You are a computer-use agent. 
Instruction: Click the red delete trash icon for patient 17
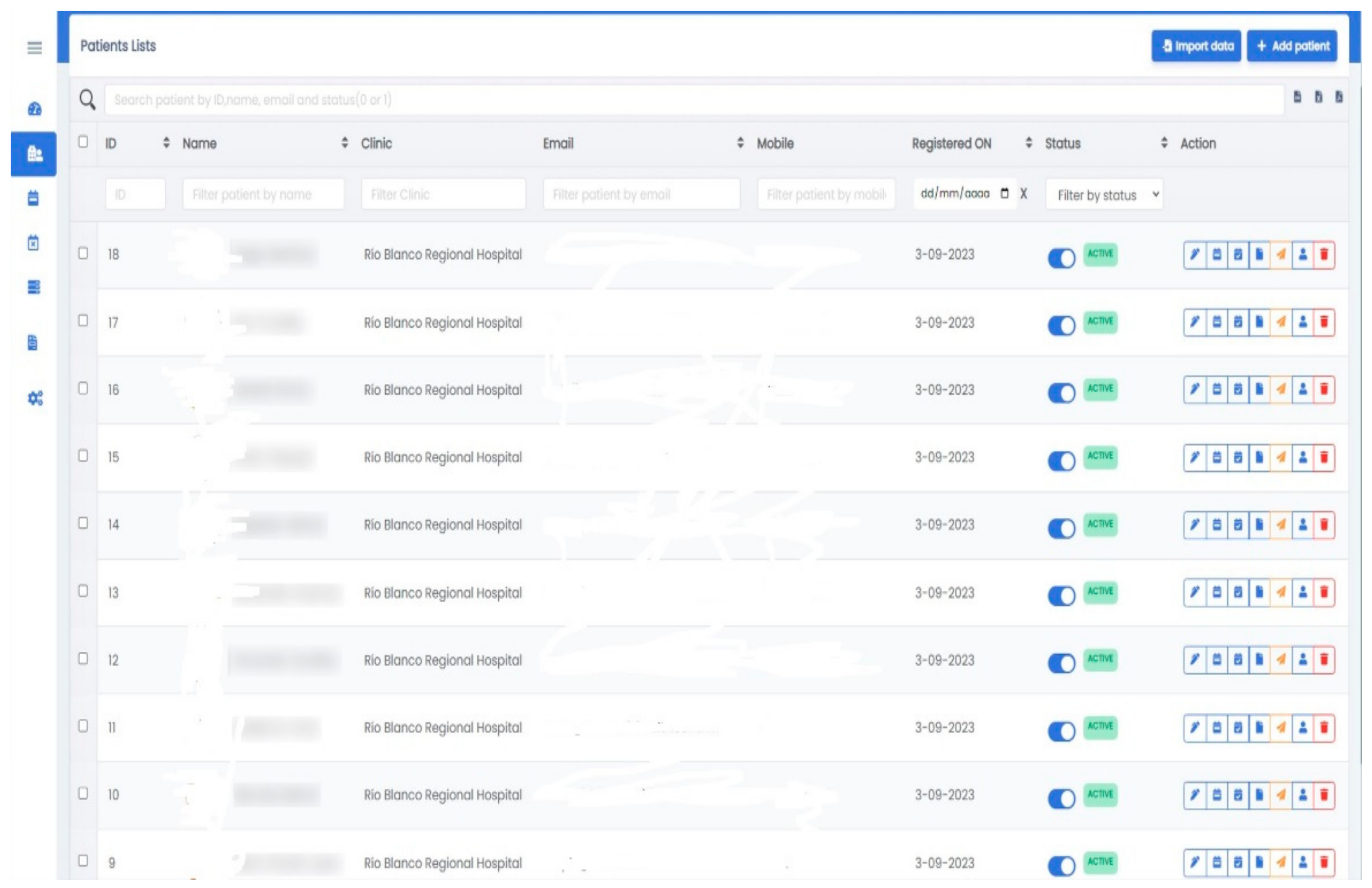pyautogui.click(x=1324, y=322)
